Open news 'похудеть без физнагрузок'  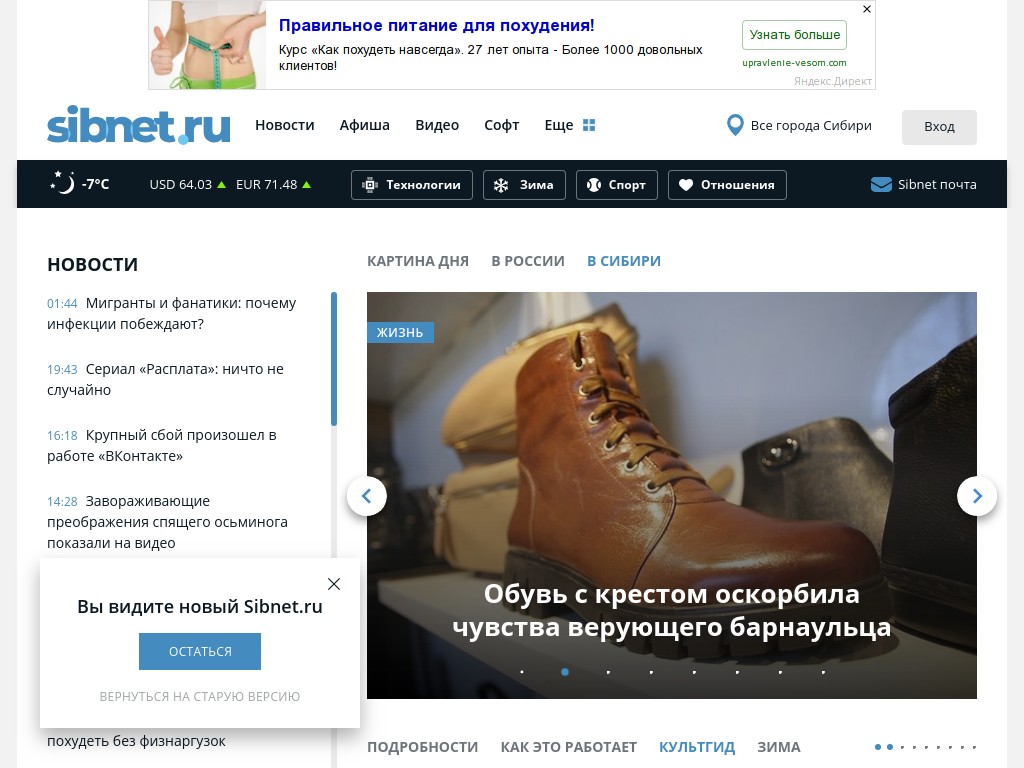click(136, 741)
